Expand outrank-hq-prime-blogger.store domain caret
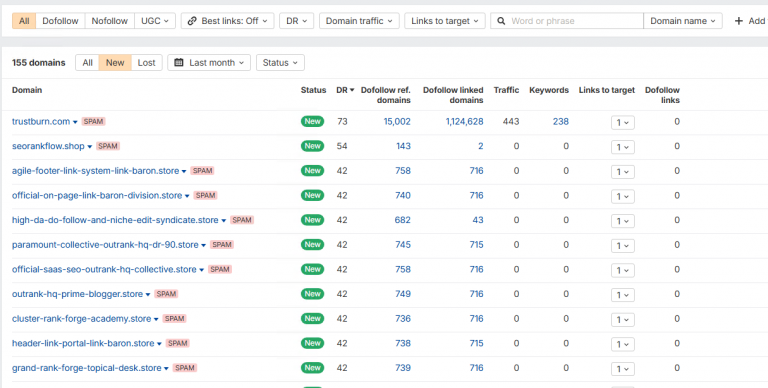This screenshot has width=768, height=388. [147, 294]
